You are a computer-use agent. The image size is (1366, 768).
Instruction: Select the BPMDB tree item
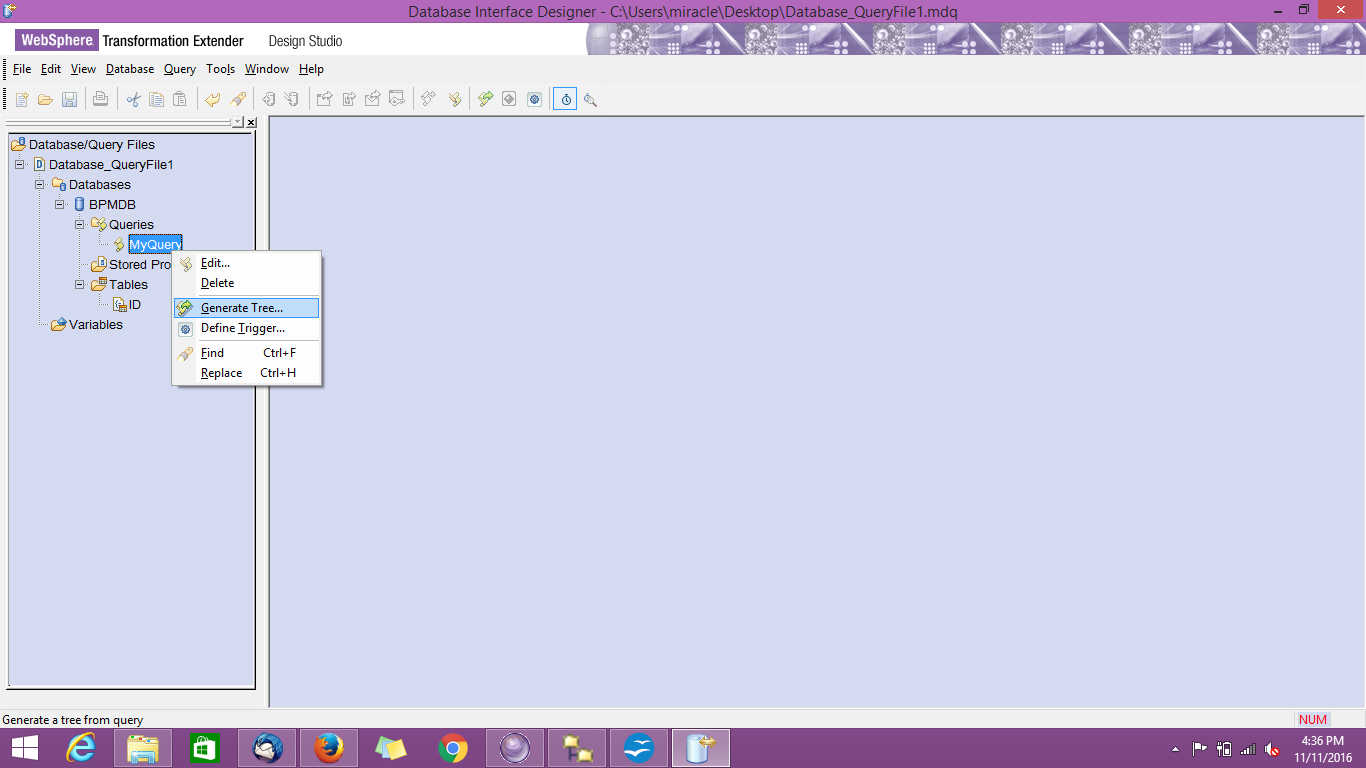point(112,204)
